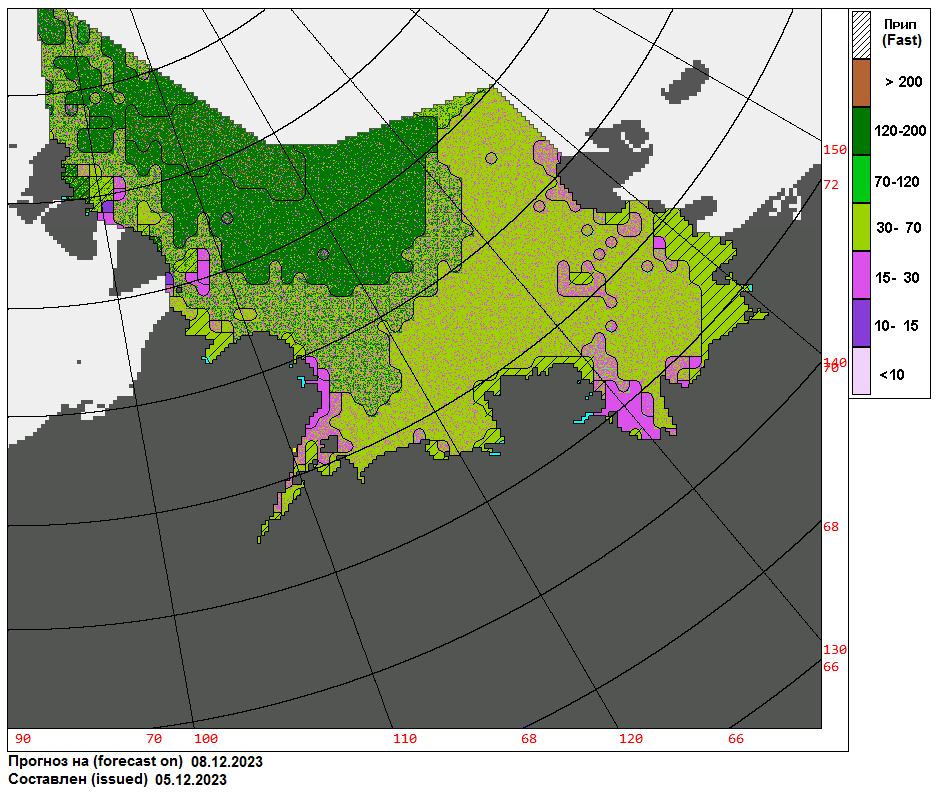Click the 'Прогноз на (forecast on)' caption
The width and height of the screenshot is (940, 795).
coord(95,761)
